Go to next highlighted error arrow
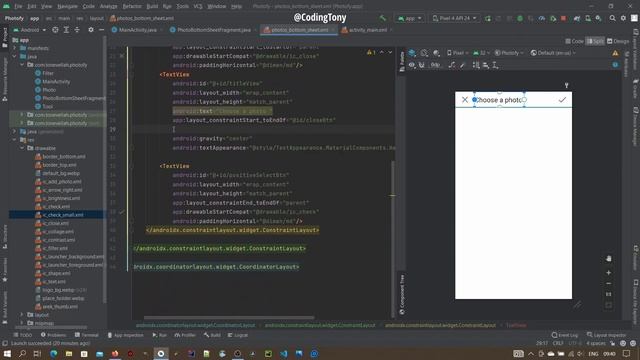The image size is (640, 360). click(x=390, y=52)
